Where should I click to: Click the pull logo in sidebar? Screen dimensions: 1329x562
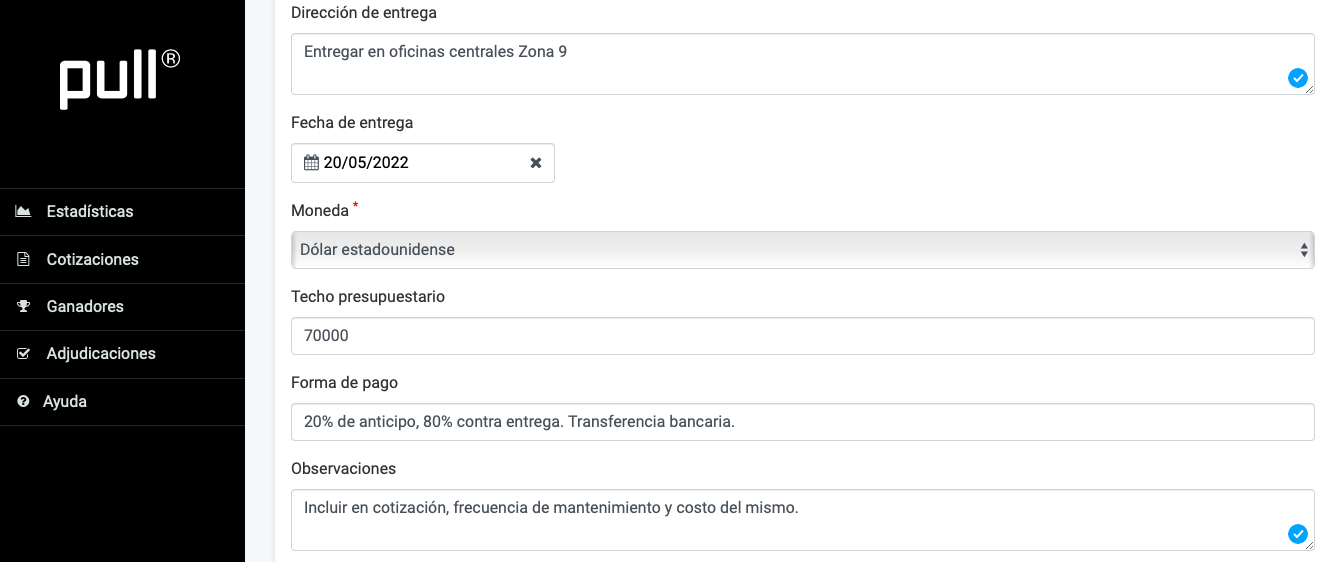tap(120, 79)
